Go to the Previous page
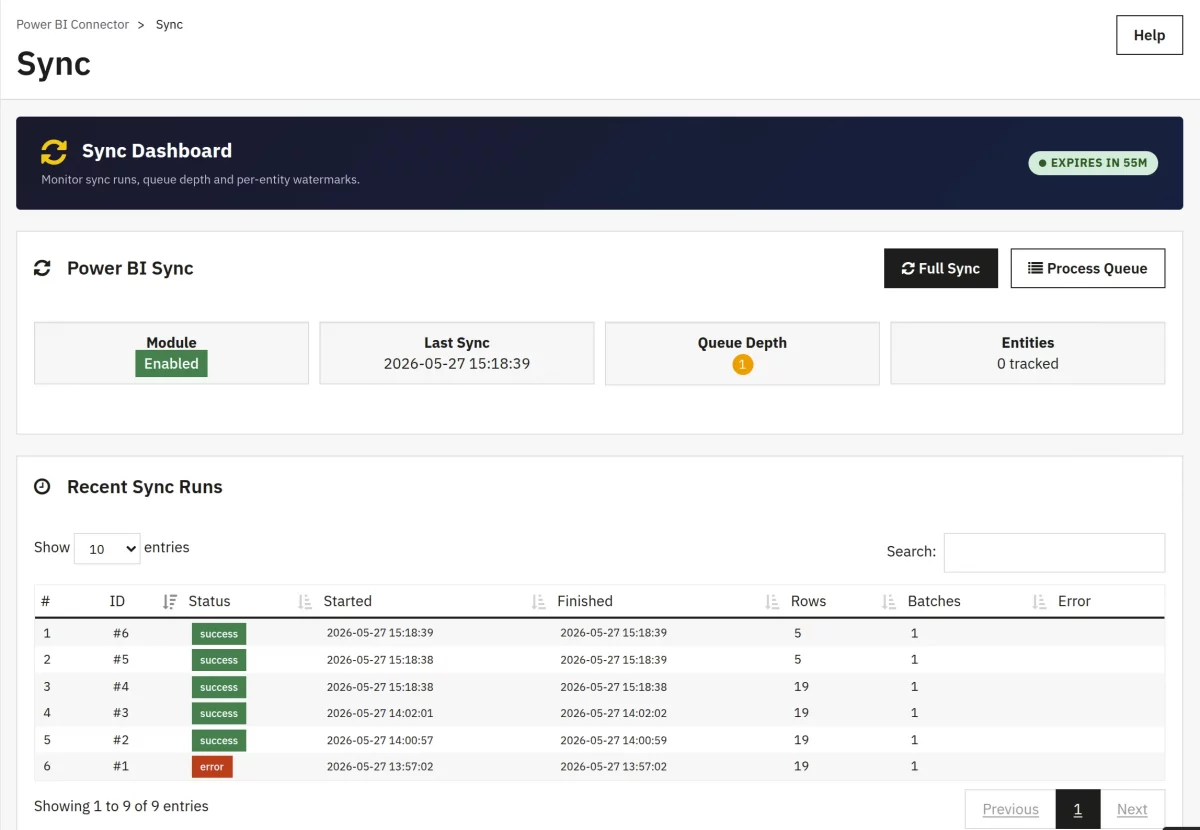 tap(1010, 809)
